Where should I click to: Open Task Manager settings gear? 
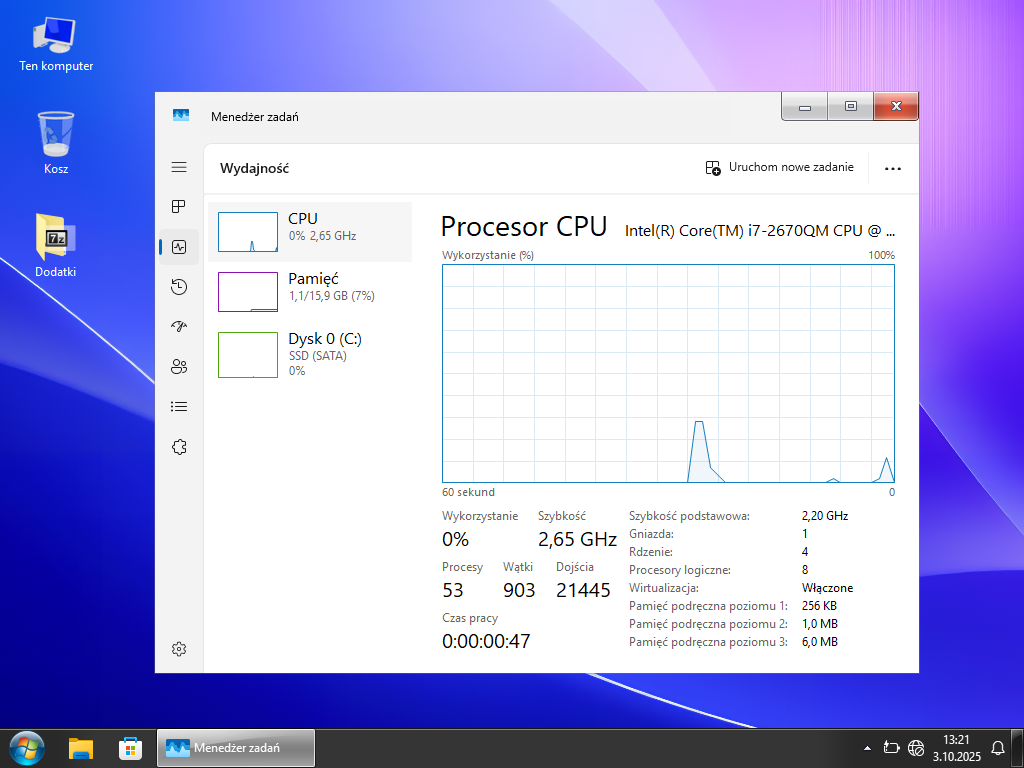pyautogui.click(x=179, y=649)
